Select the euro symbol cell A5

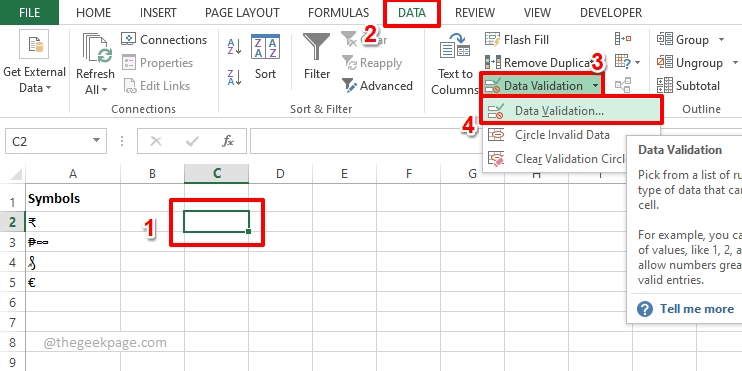pos(73,282)
